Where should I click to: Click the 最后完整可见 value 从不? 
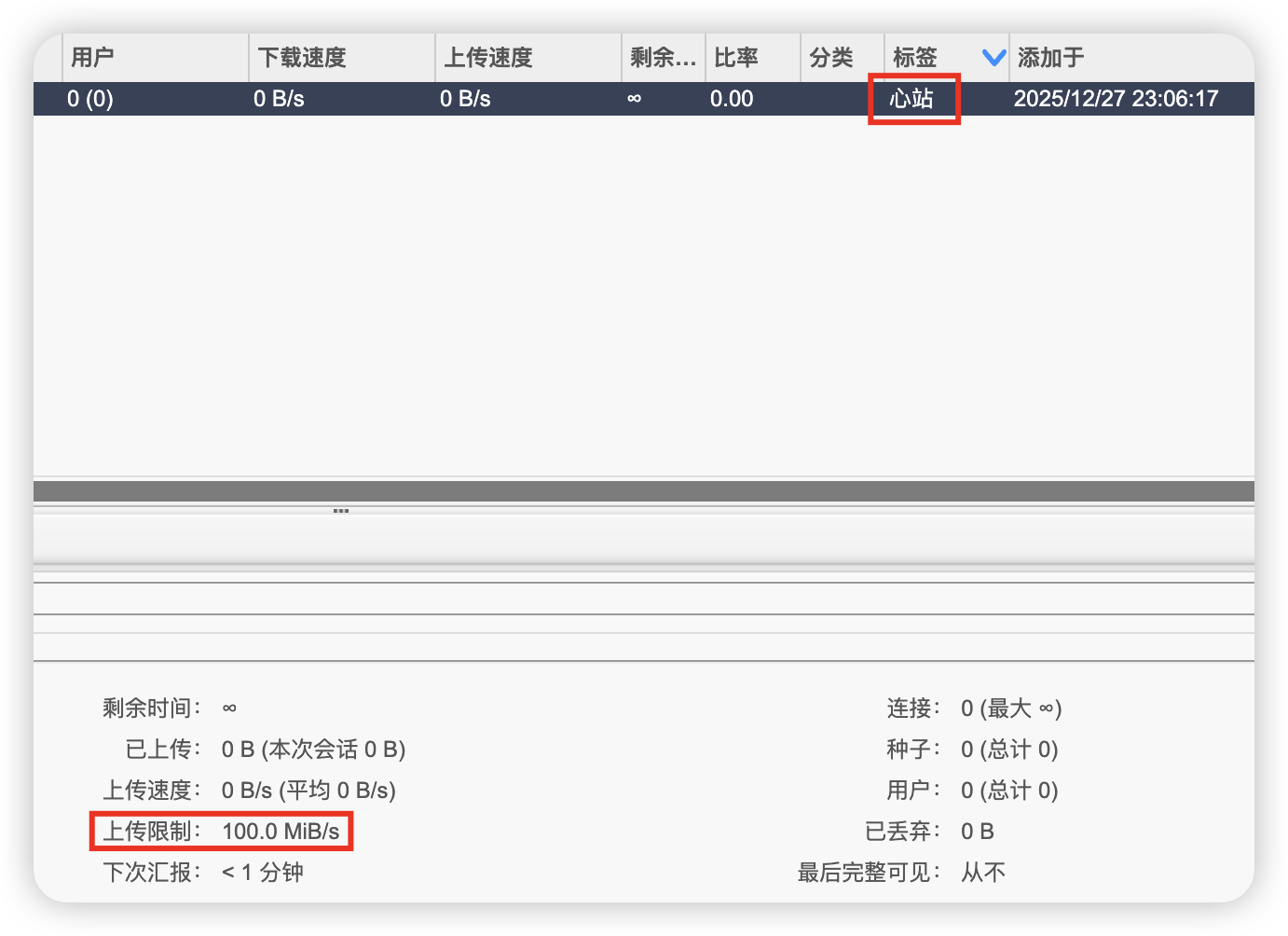983,873
